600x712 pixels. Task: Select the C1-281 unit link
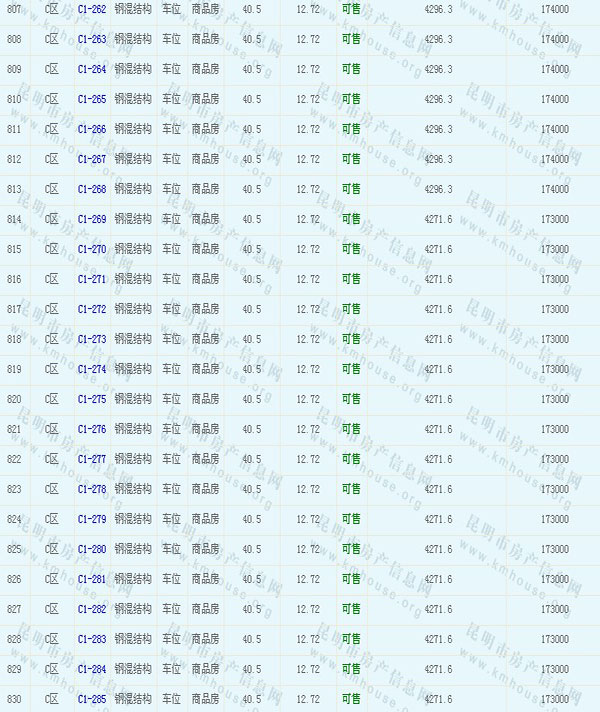coord(91,580)
